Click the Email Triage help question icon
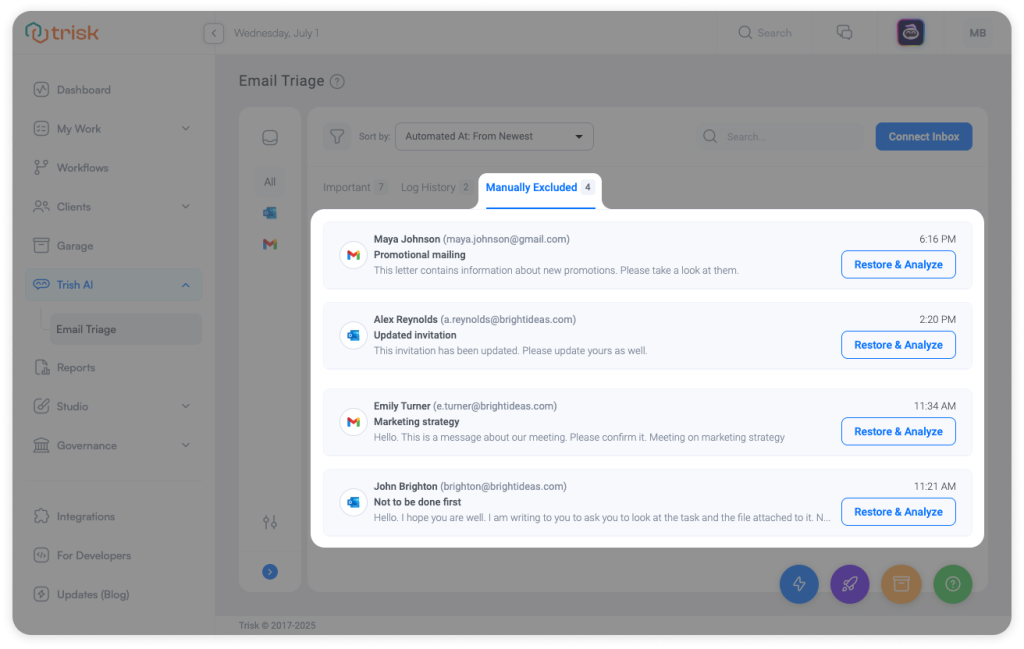Screen dimensions: 1024x649 [337, 82]
